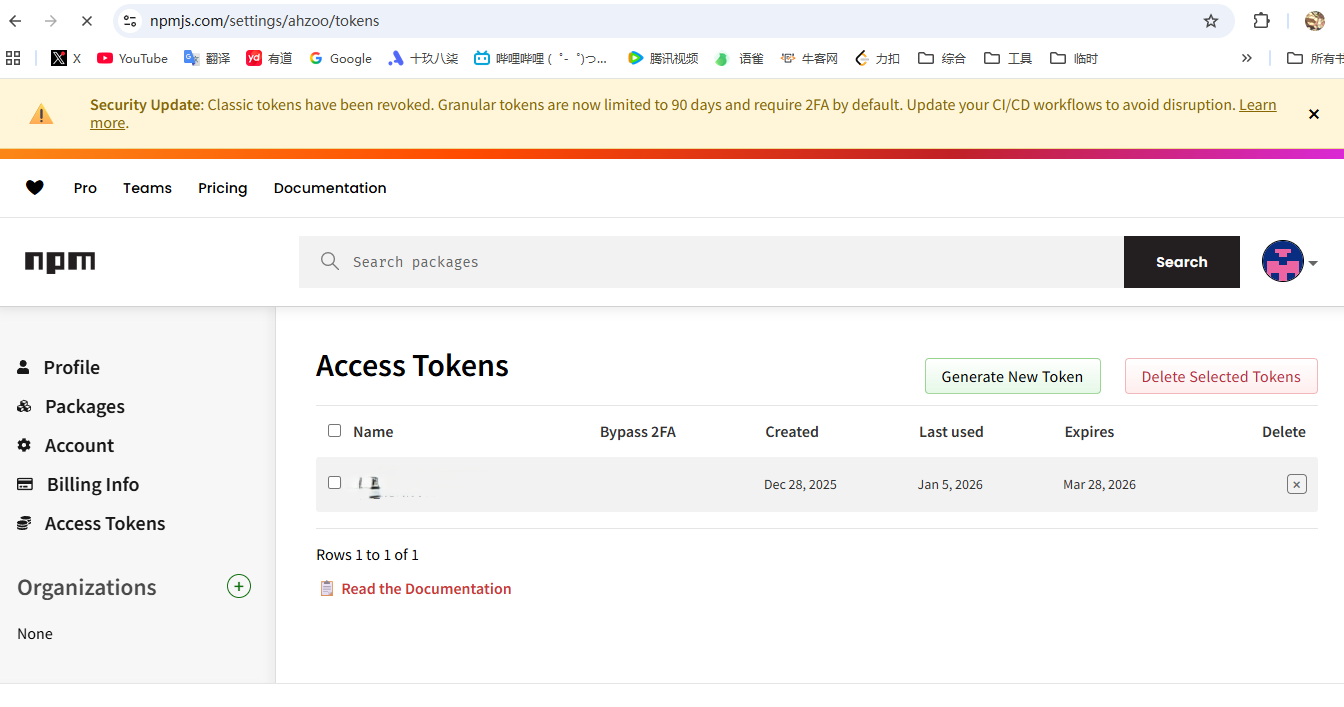The image size is (1344, 707).
Task: Add organization with green plus icon
Action: click(238, 586)
